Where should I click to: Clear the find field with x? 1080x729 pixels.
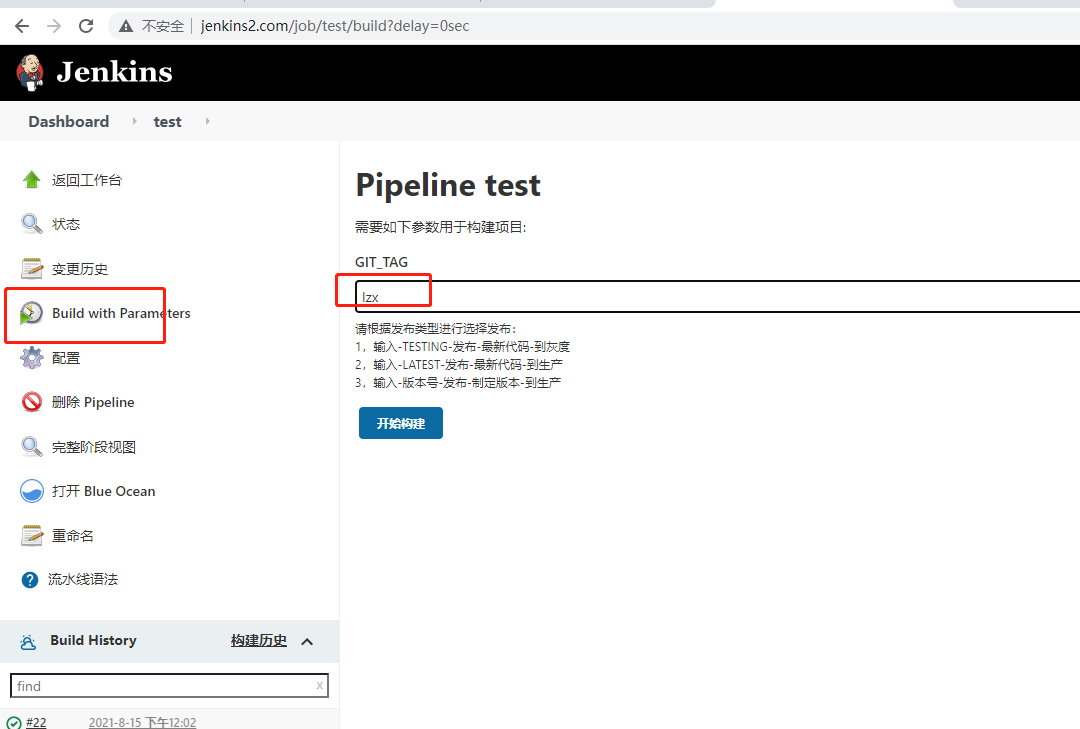(320, 686)
